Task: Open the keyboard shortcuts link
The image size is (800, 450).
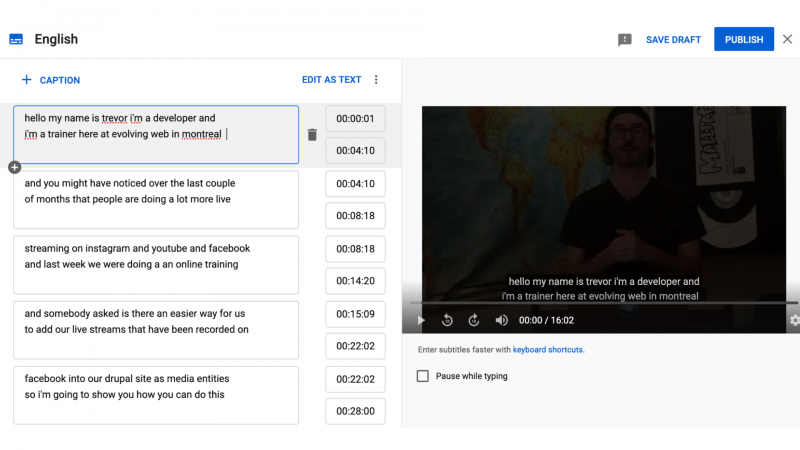Action: point(547,349)
